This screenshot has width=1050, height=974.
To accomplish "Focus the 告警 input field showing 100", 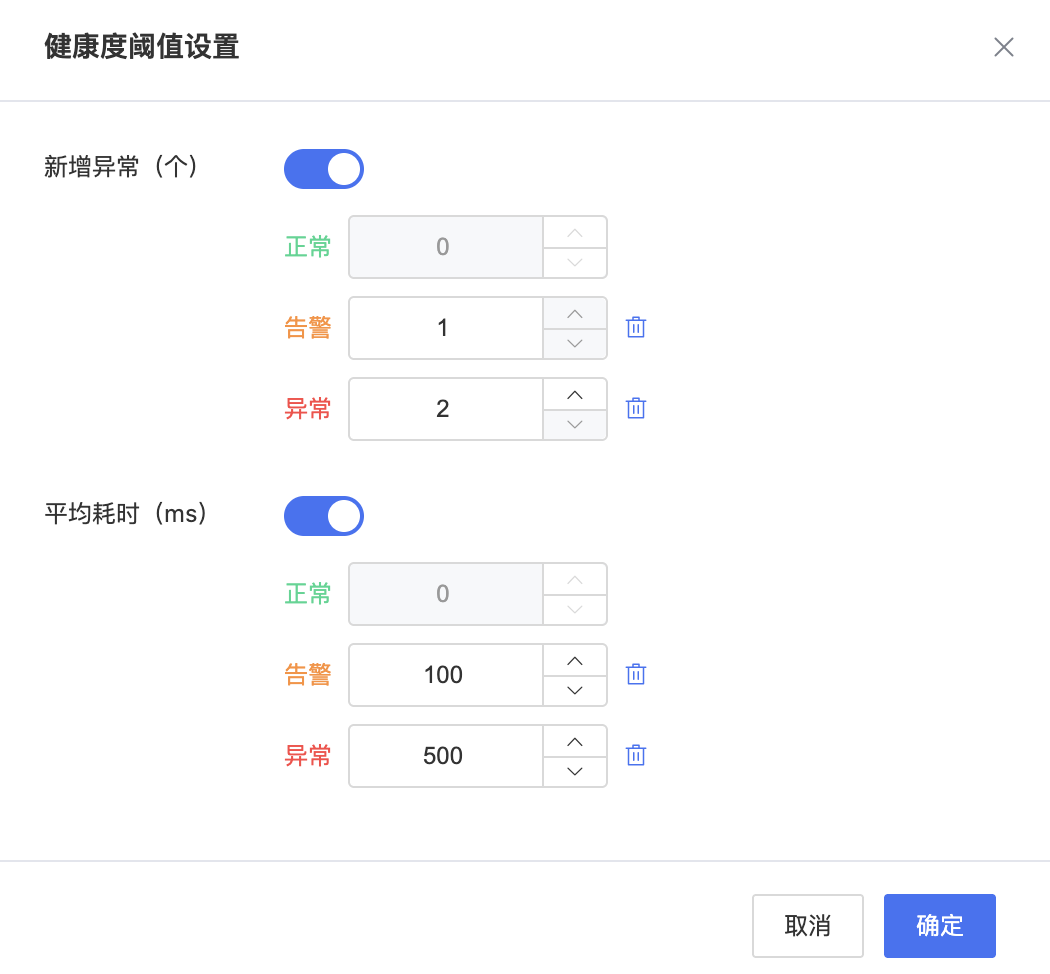I will 445,675.
